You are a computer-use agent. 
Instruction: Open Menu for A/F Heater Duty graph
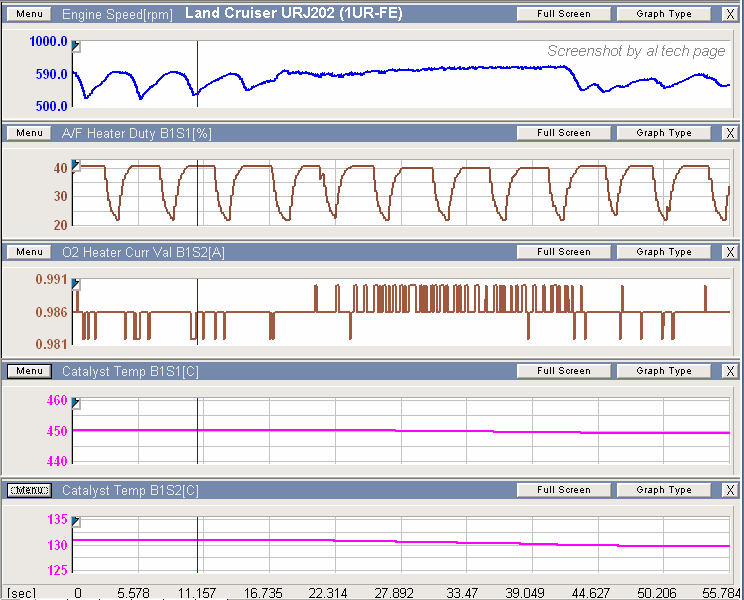coord(29,133)
